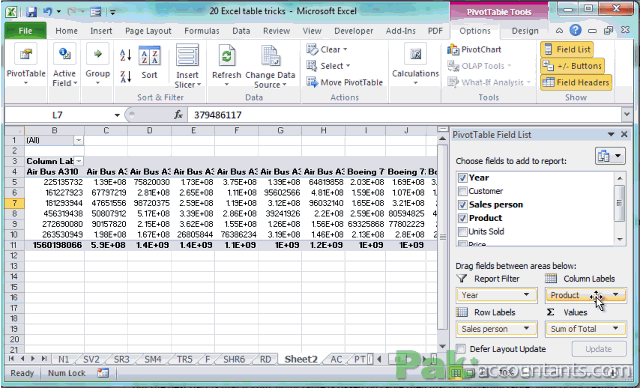Switch to the Design ribbon tab
The image size is (640, 388).
[x=525, y=31]
